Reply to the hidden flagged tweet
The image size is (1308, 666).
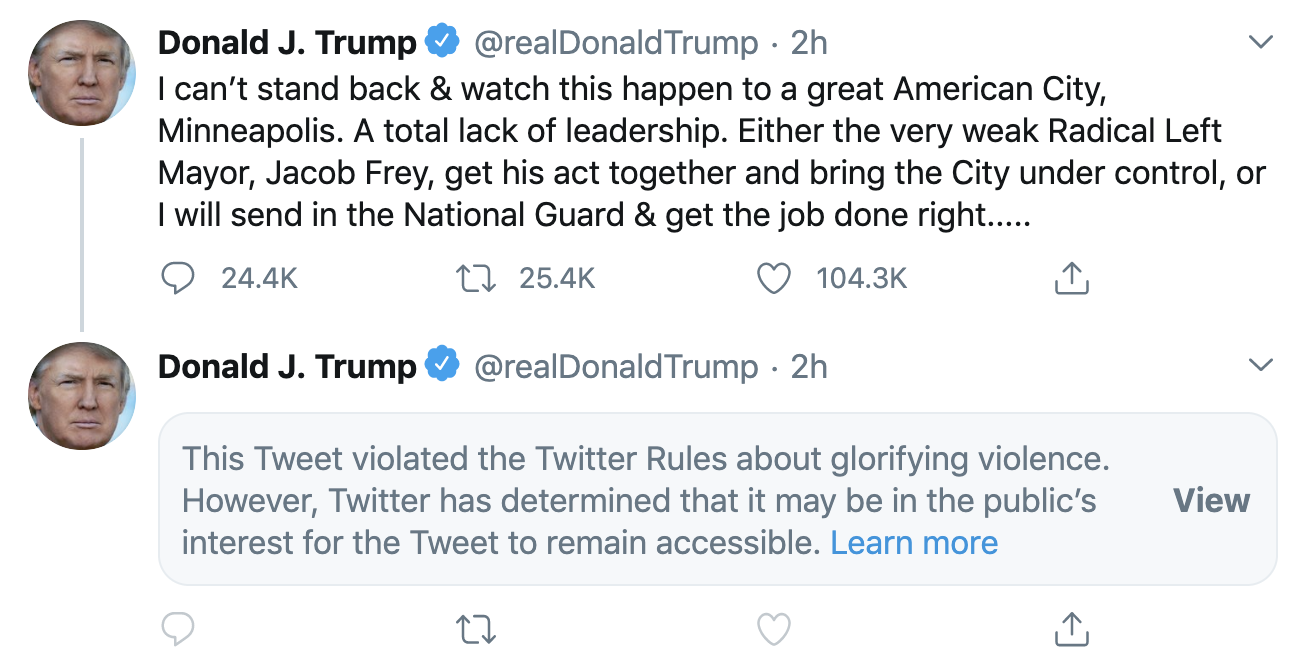coord(177,629)
